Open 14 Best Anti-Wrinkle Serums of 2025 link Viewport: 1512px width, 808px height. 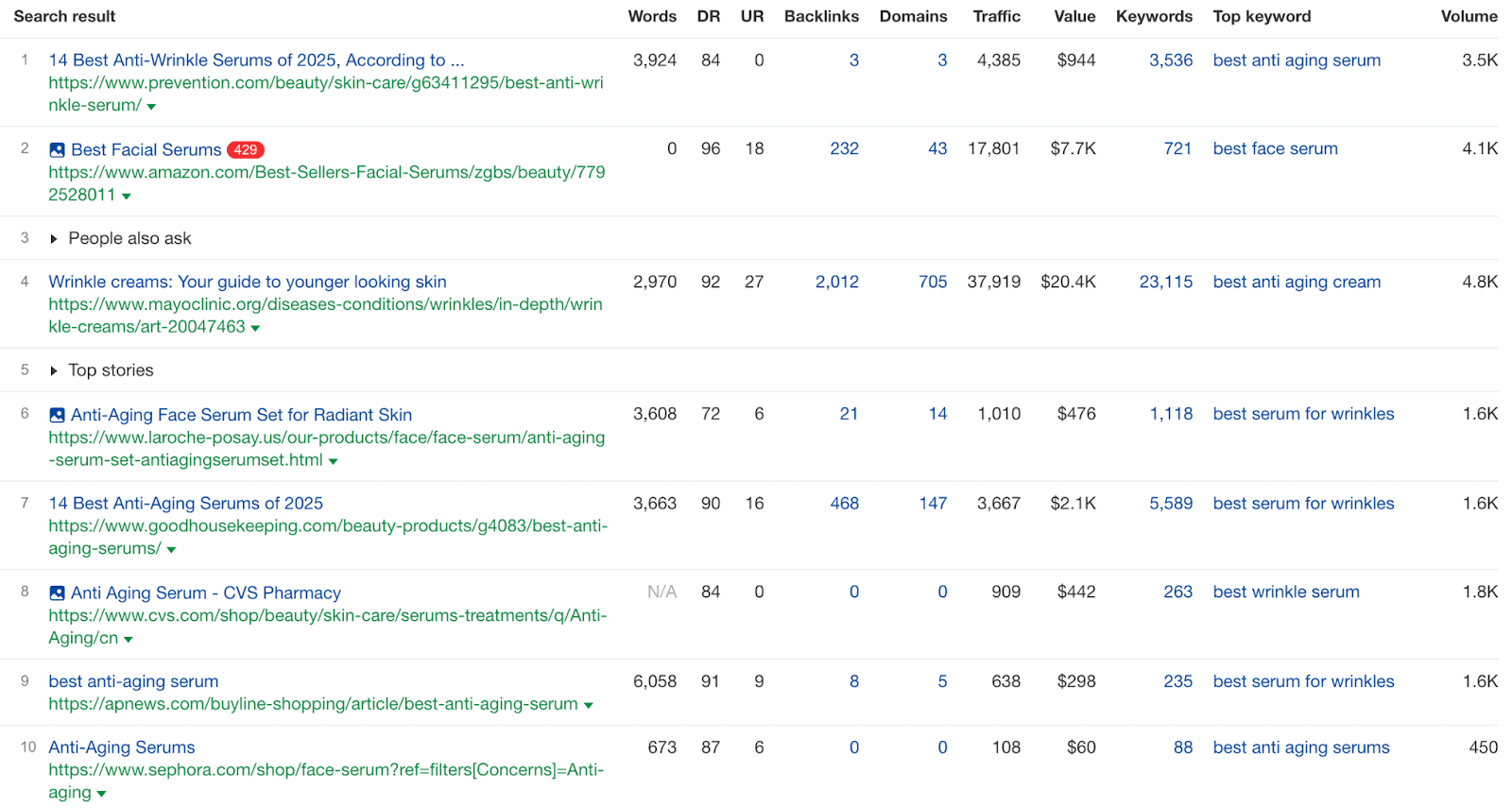point(255,60)
